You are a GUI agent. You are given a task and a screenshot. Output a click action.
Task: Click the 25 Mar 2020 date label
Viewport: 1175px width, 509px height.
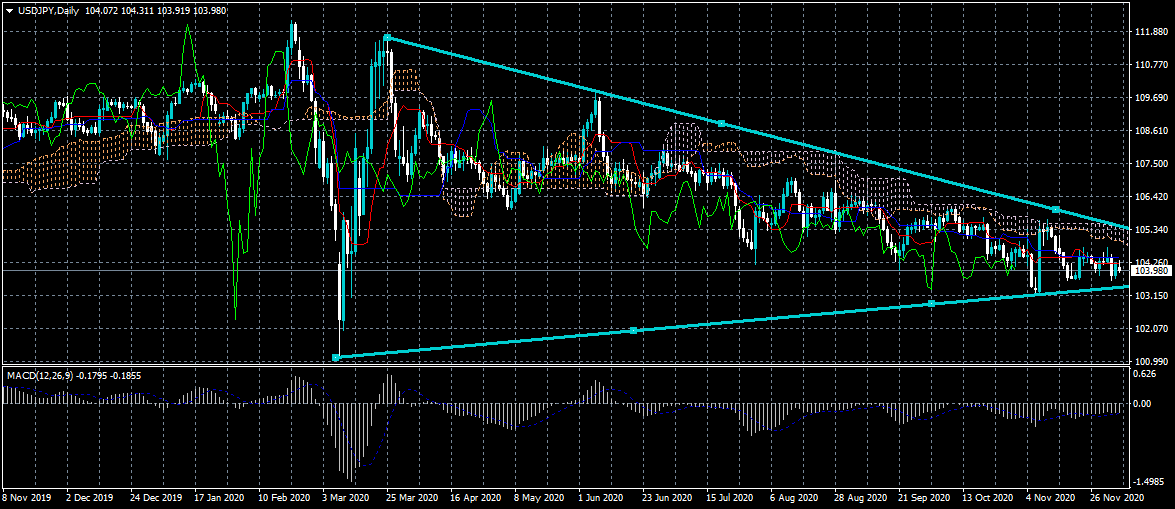pos(413,498)
